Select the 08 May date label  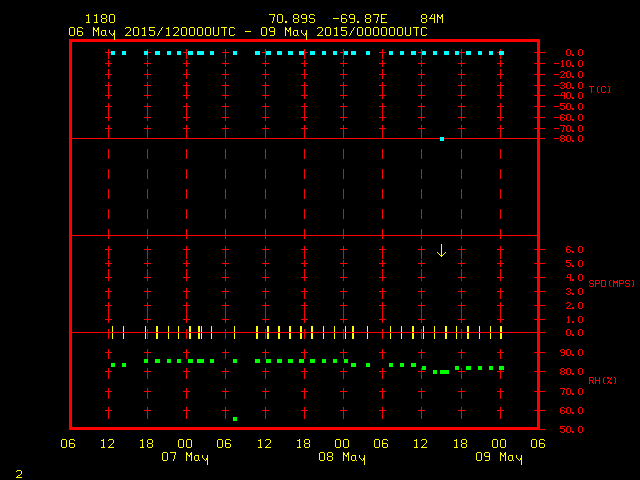pyautogui.click(x=342, y=457)
